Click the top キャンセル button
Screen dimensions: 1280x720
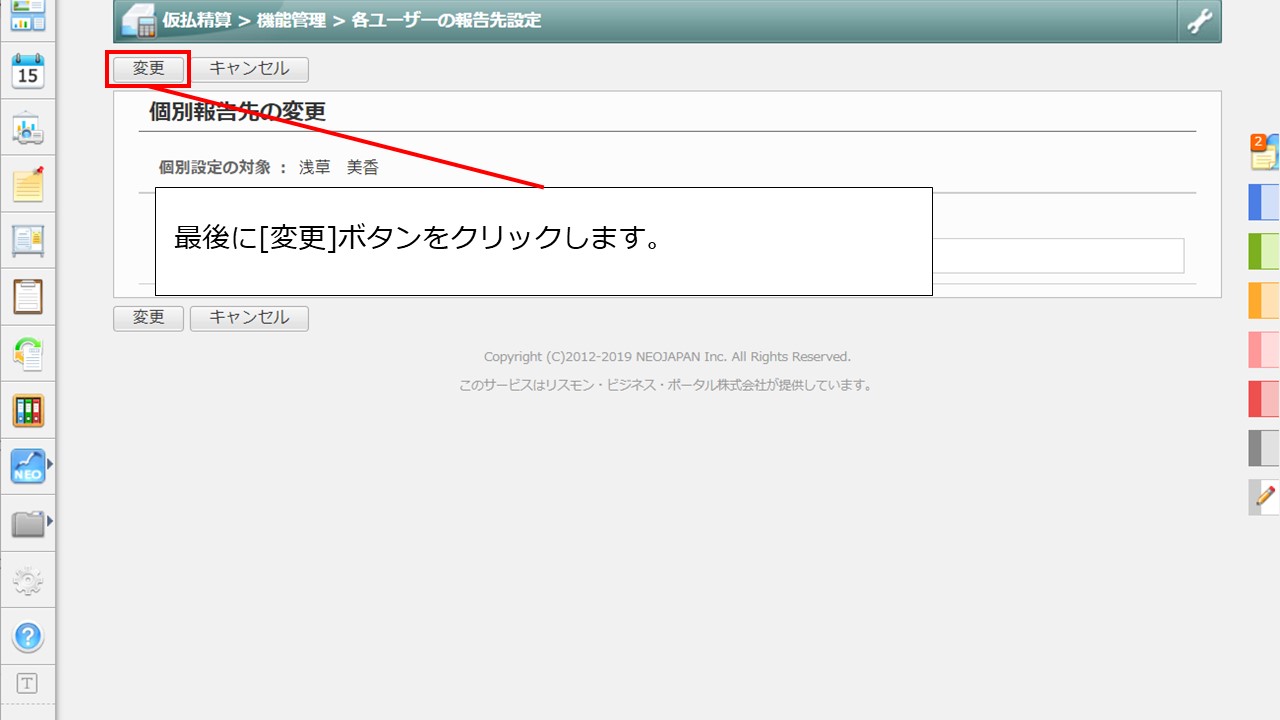coord(249,69)
